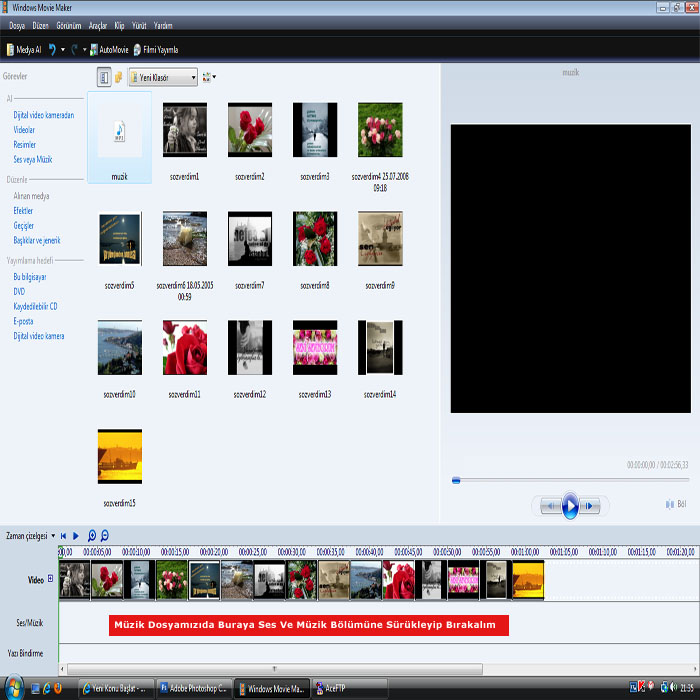Click the preview seek bar slider
This screenshot has height=700, width=700.
pyautogui.click(x=456, y=480)
